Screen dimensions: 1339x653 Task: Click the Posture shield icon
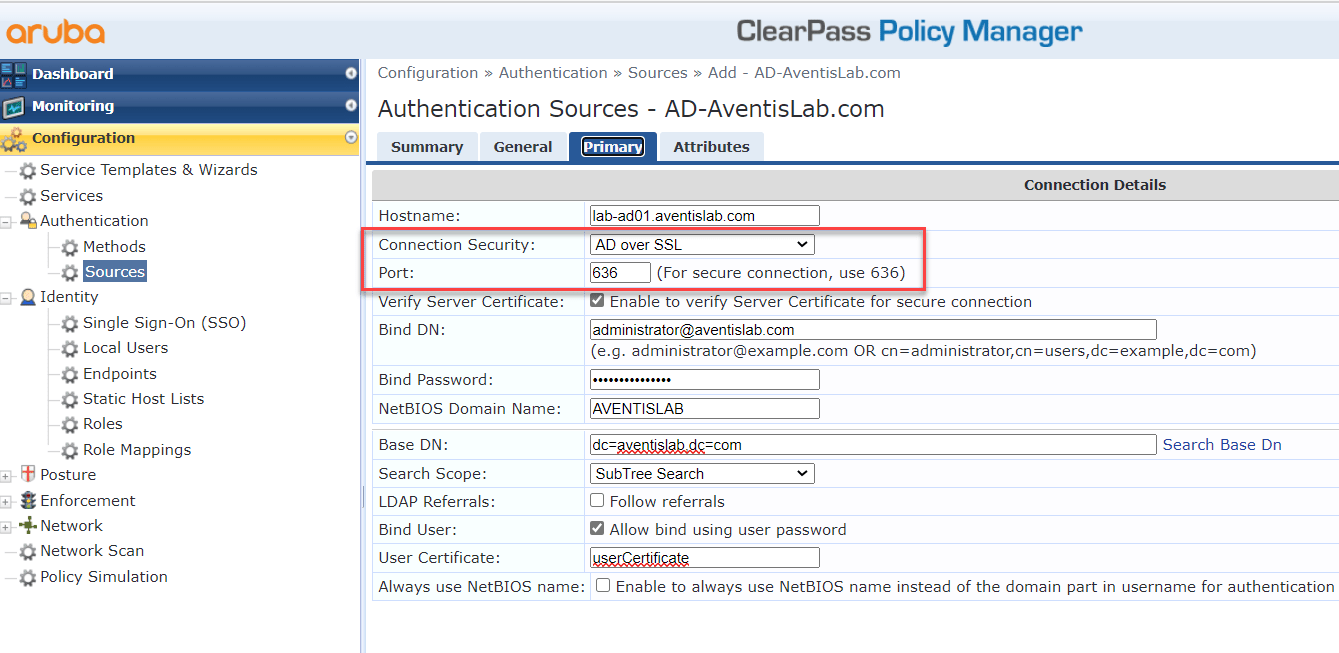coord(28,474)
